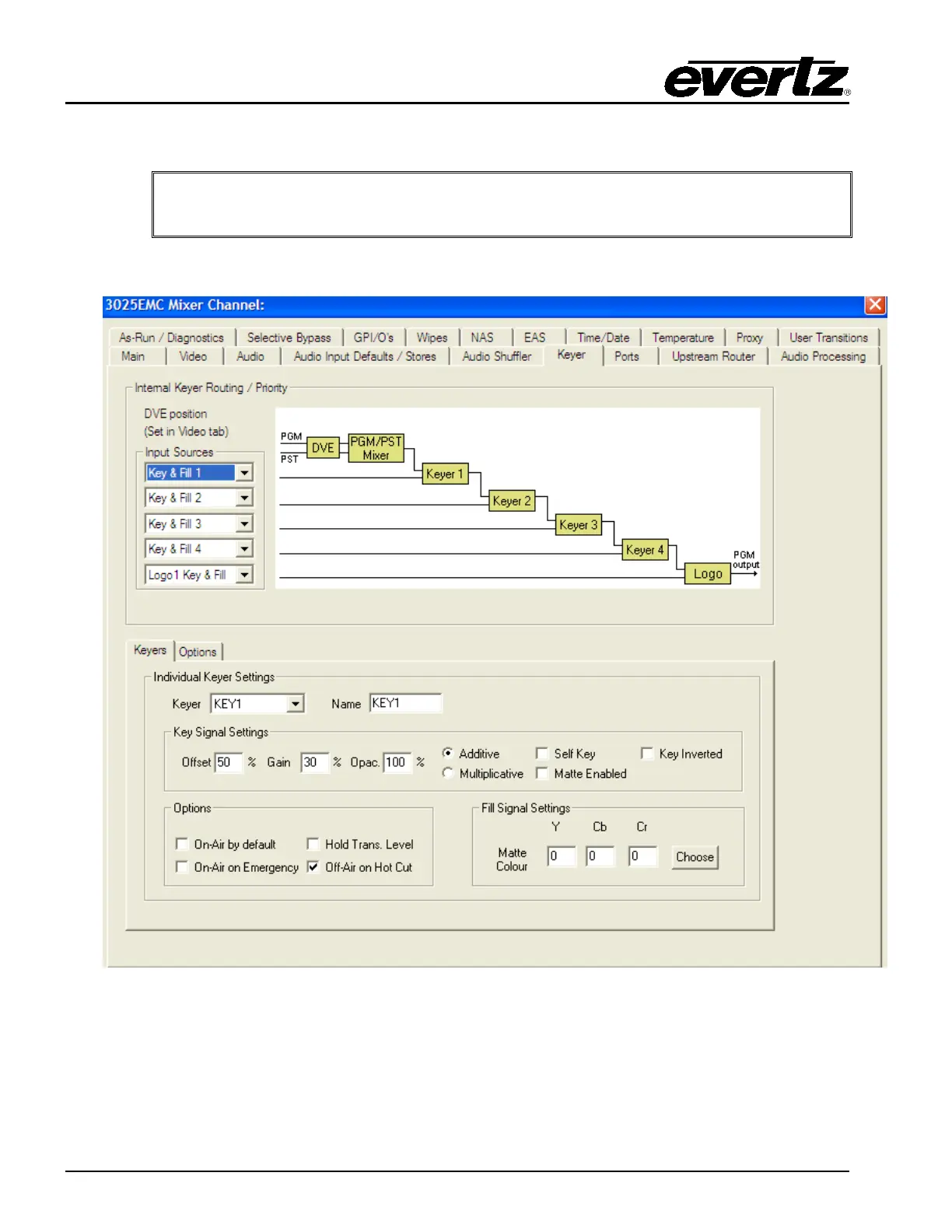Switch to the Main tab
952x1232 pixels.
(133, 356)
